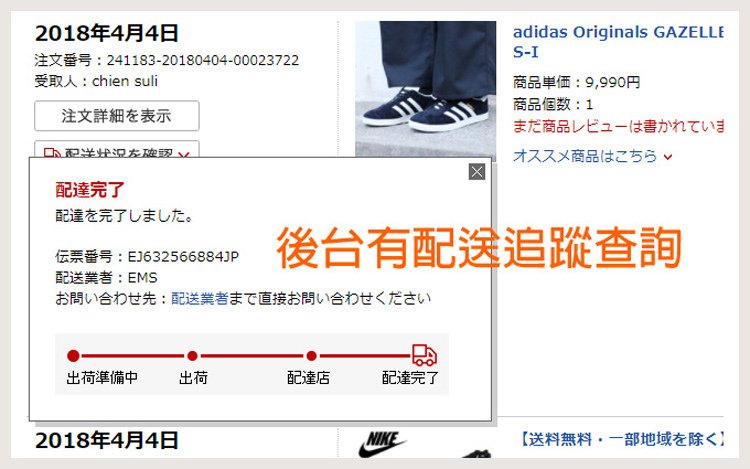This screenshot has width=750, height=469.
Task: Click the 配達完了 status heading
Action: click(x=89, y=190)
